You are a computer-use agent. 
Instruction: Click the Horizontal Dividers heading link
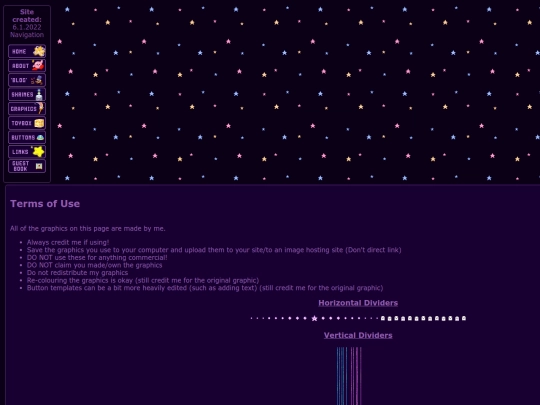[358, 303]
